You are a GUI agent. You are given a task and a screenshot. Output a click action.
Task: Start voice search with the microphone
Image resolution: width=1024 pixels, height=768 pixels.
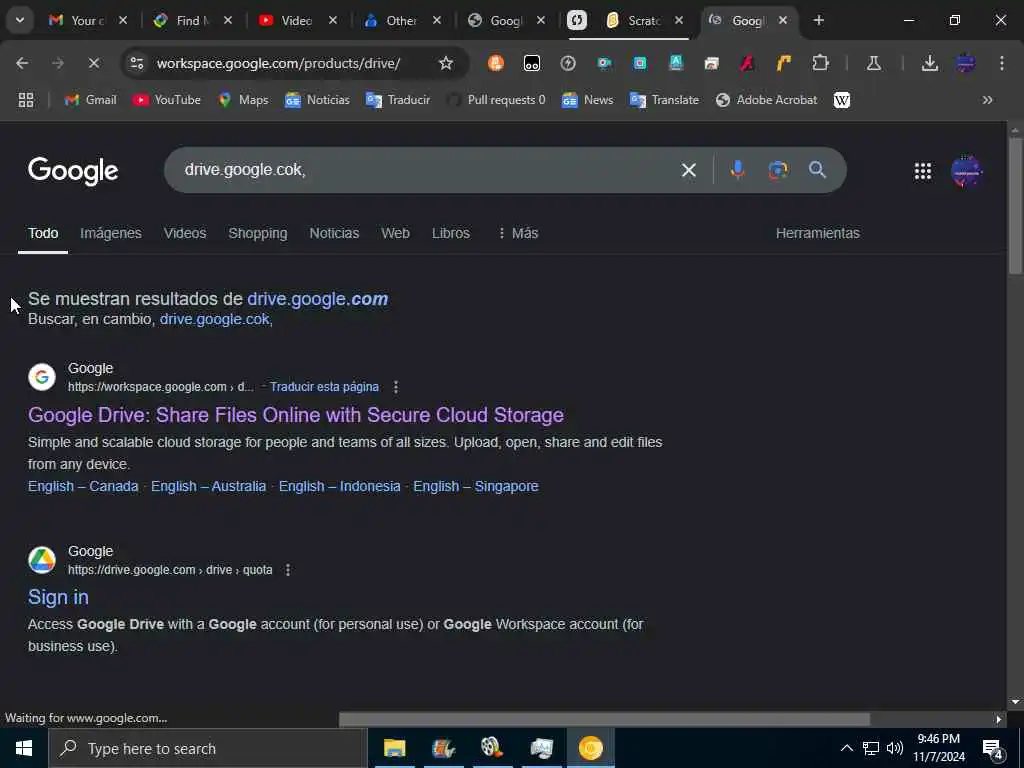tap(737, 170)
